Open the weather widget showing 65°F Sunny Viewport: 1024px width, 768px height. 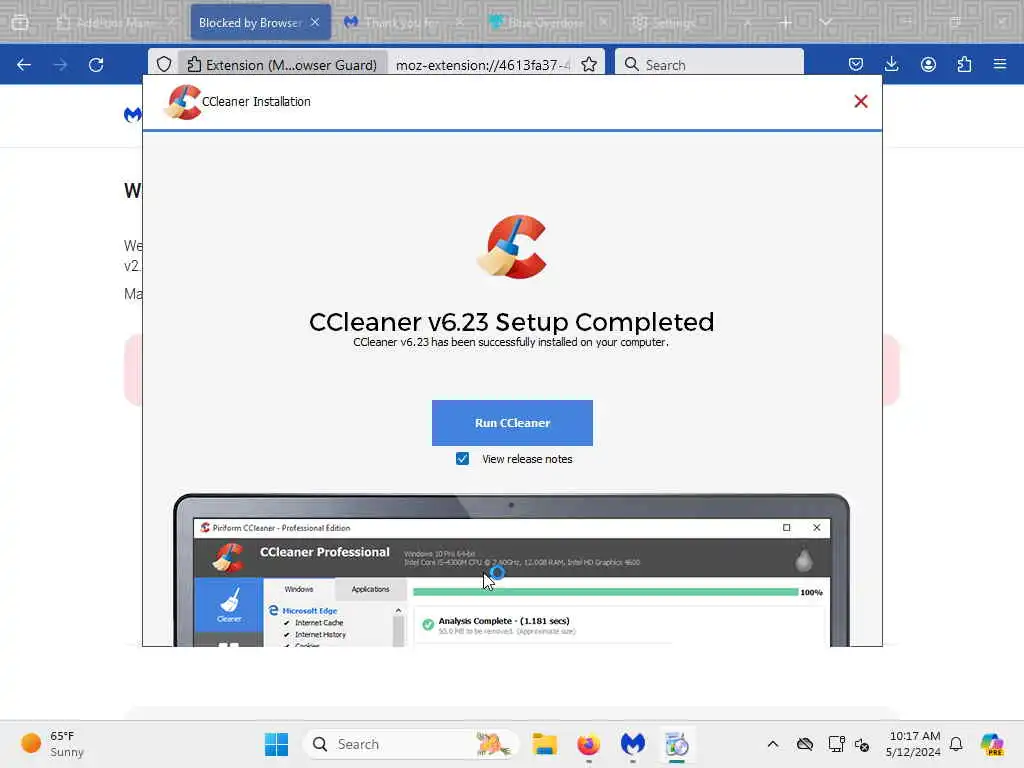click(53, 744)
